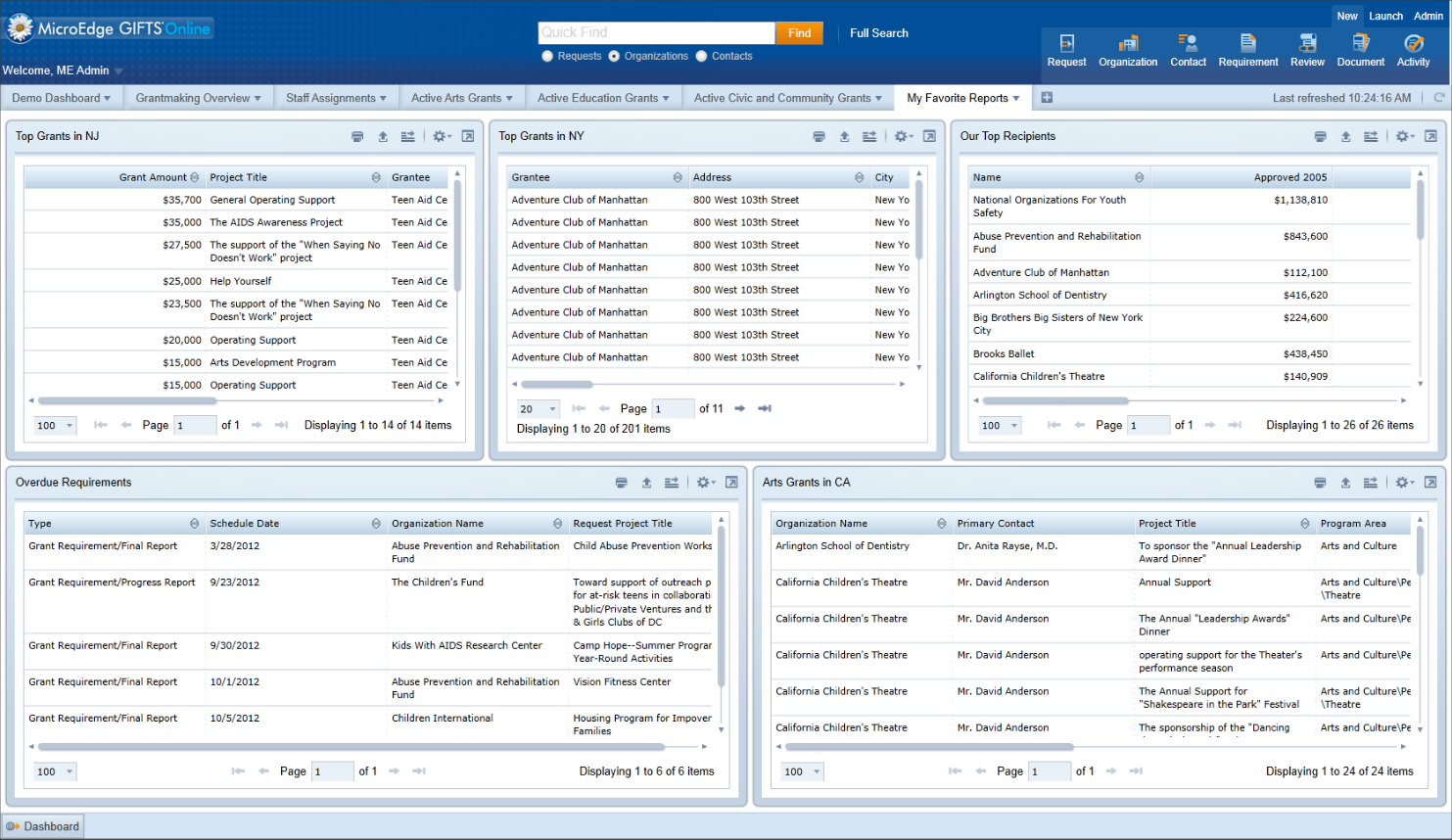Open the Review icon
This screenshot has height=840, width=1452.
[1307, 43]
